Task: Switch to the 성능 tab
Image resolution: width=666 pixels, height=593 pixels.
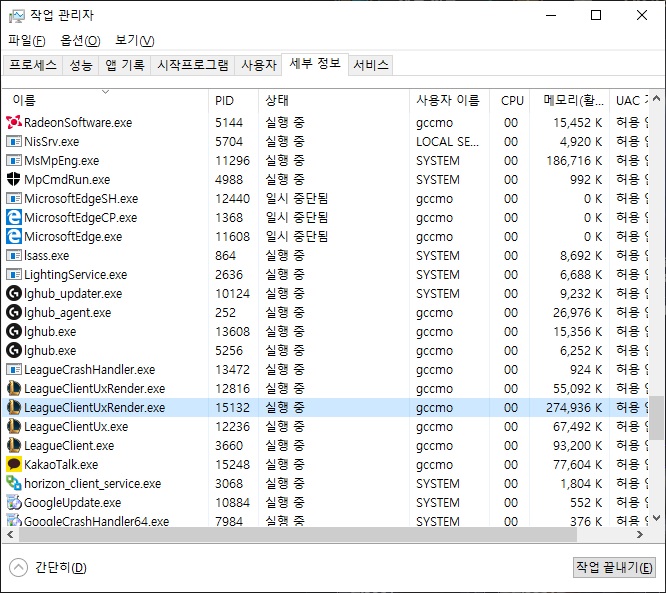Action: tap(81, 65)
